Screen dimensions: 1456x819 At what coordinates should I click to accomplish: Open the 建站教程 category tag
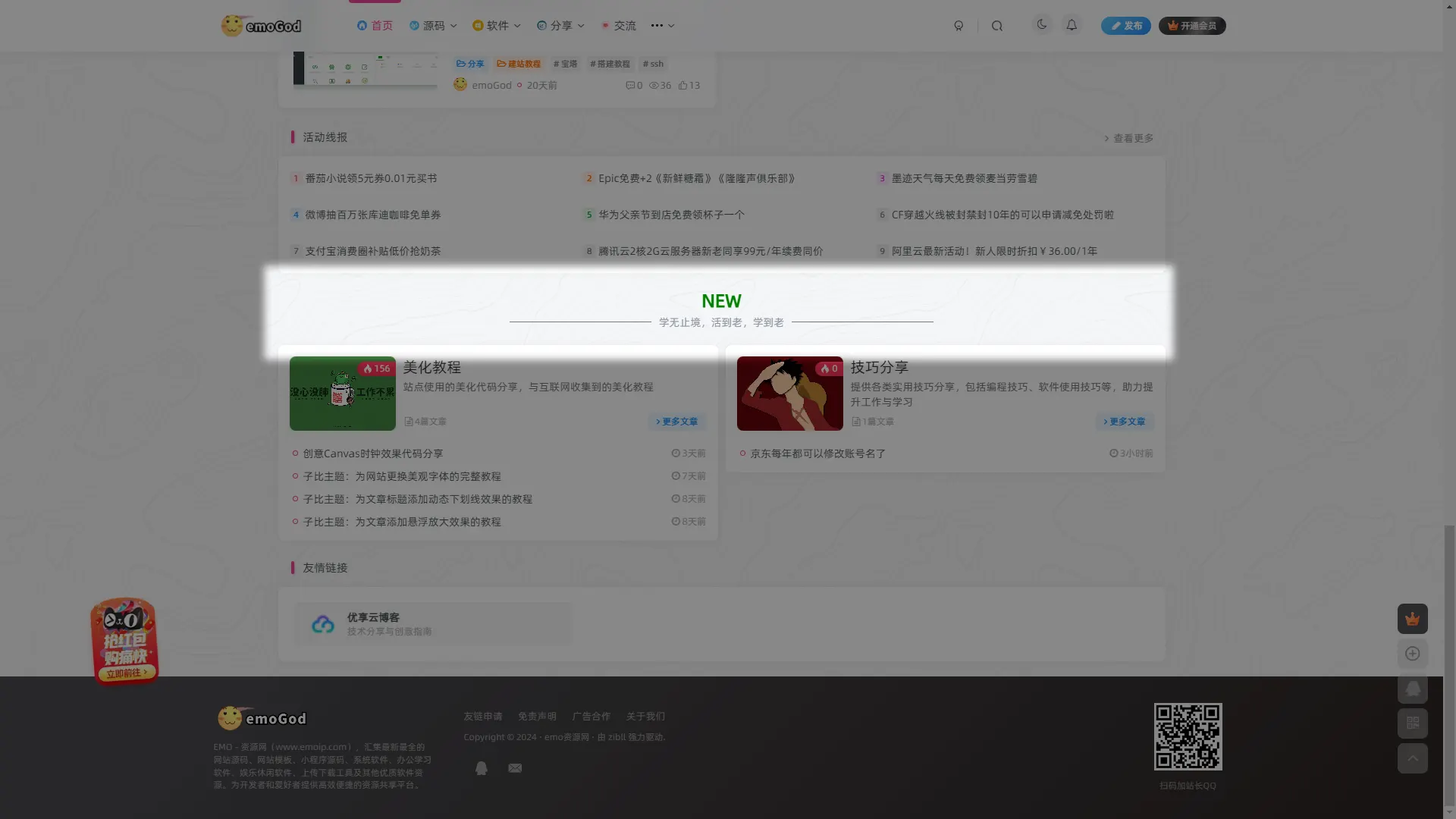pos(519,64)
